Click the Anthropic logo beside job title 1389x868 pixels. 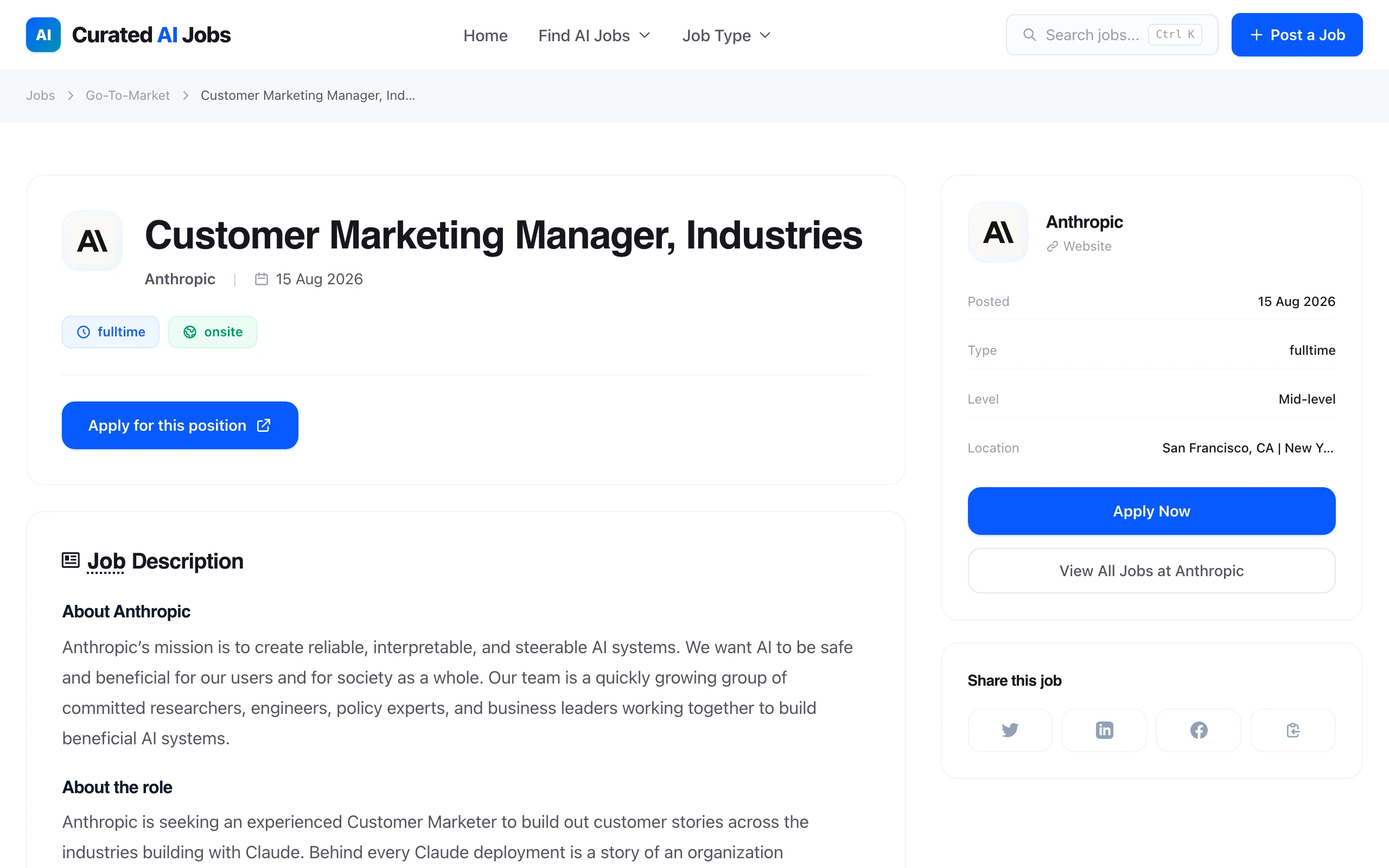point(92,240)
